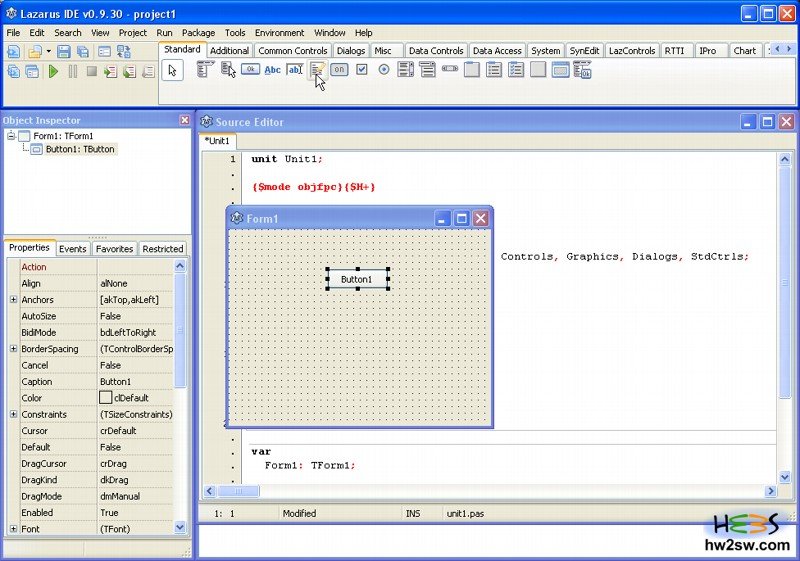Save the current unit with the Save icon
Image resolution: width=800 pixels, height=561 pixels.
pyautogui.click(x=64, y=52)
